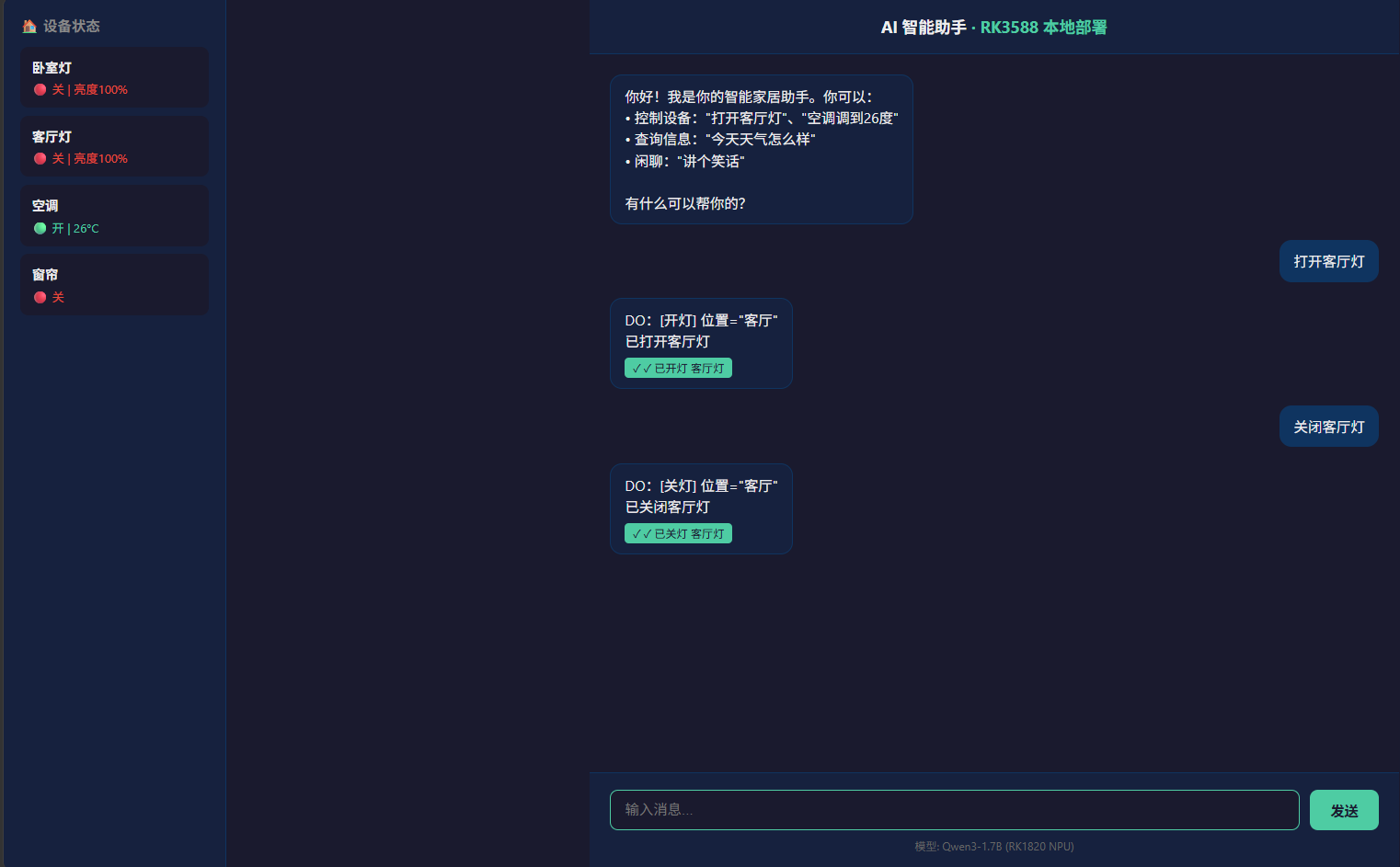Focus the 输入消息 message input field
Screen dimensions: 1400x867
click(x=954, y=810)
